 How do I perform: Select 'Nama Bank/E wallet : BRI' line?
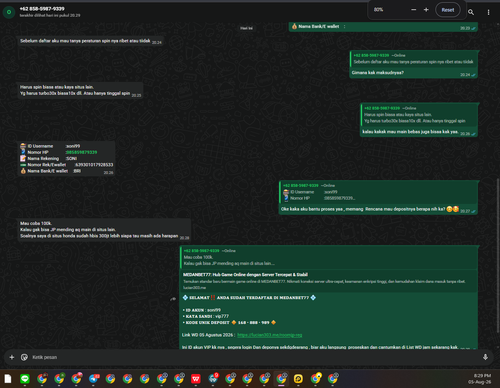pos(51,171)
